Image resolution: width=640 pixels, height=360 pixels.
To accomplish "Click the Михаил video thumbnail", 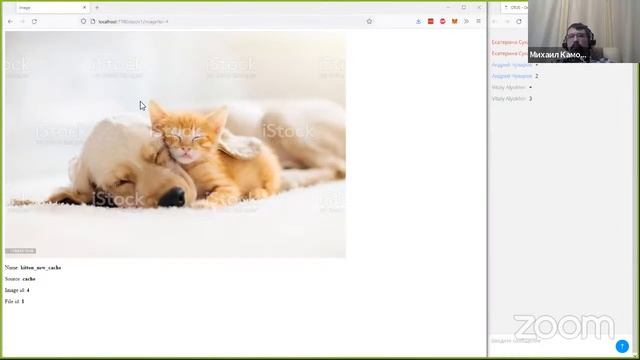I will coord(584,31).
